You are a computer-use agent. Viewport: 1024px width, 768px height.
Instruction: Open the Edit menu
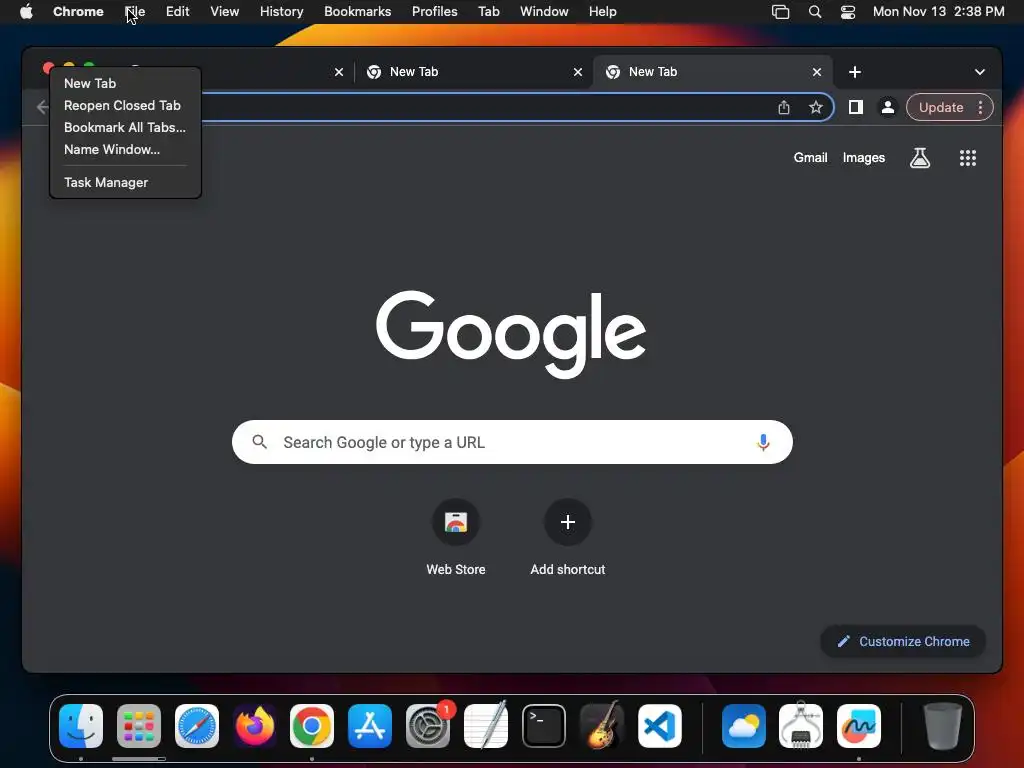[x=177, y=11]
